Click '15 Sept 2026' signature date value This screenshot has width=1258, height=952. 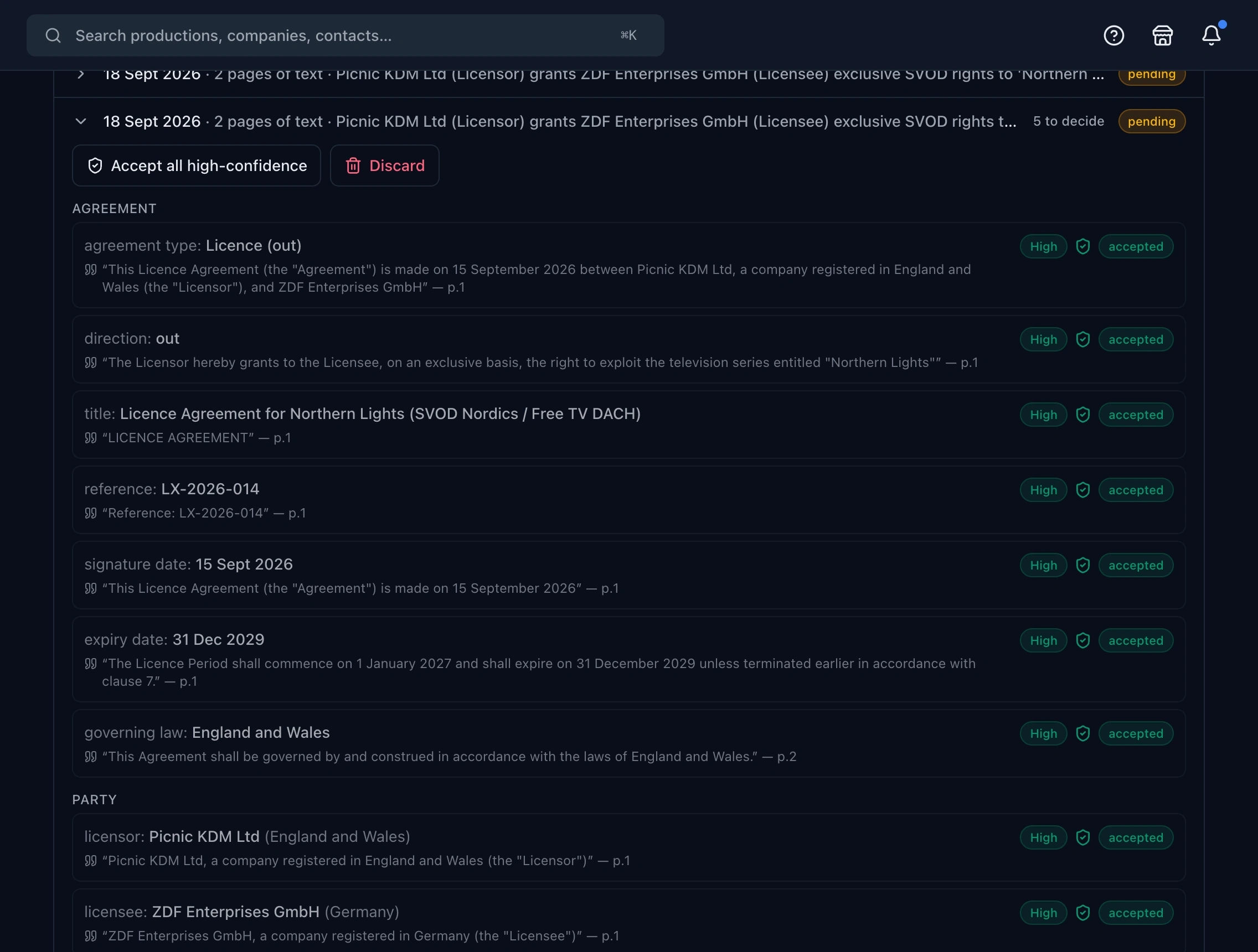tap(244, 564)
